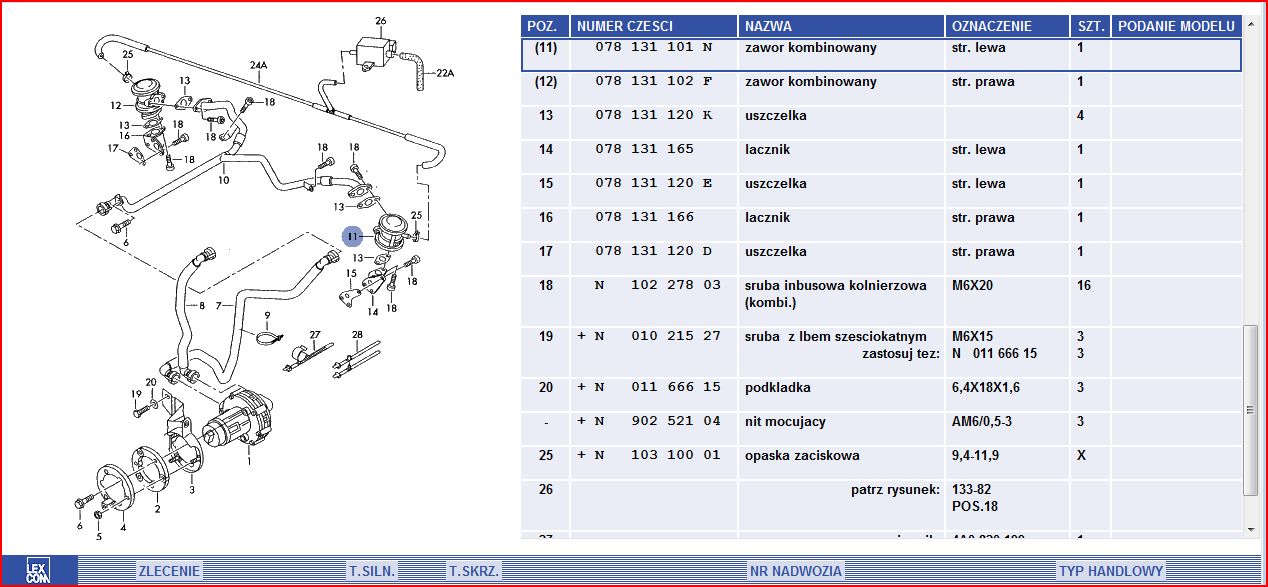
Task: Select part number 078 131 120 K
Action: [654, 115]
